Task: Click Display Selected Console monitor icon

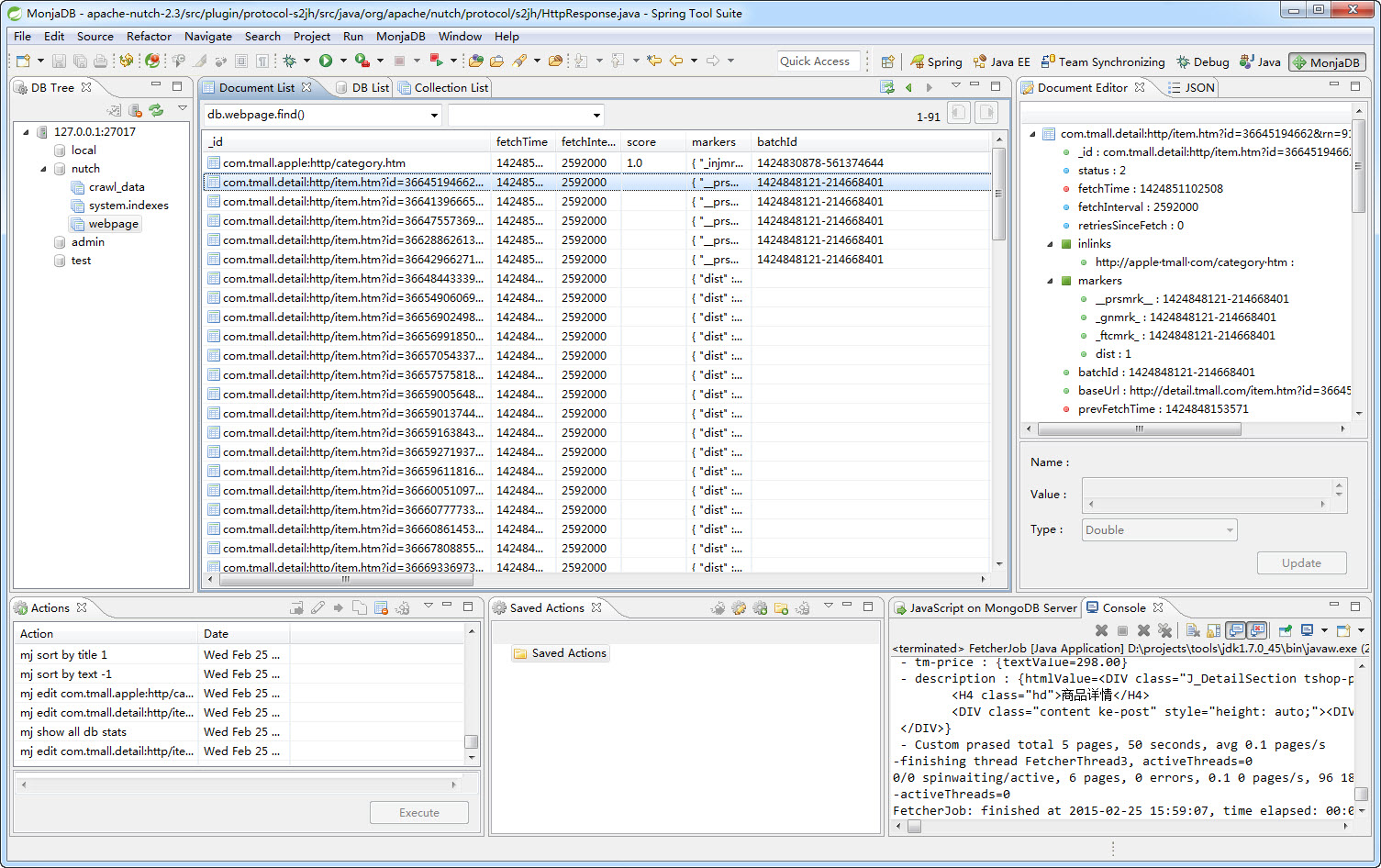Action: pos(1308,630)
